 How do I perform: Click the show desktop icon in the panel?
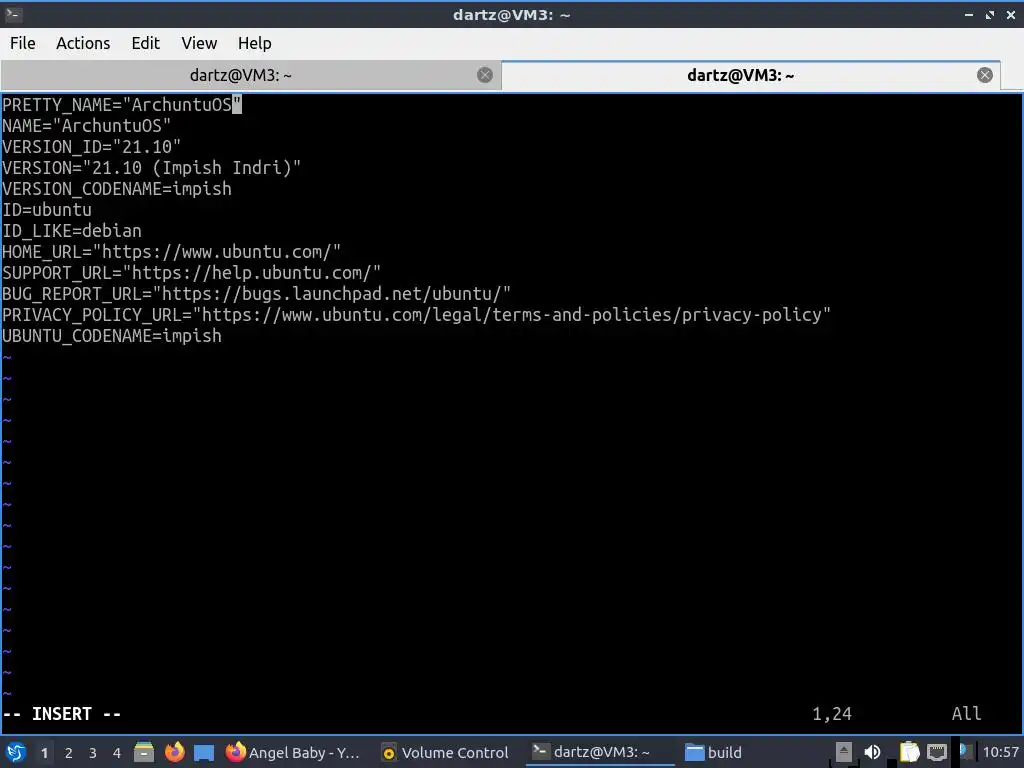[x=204, y=753]
